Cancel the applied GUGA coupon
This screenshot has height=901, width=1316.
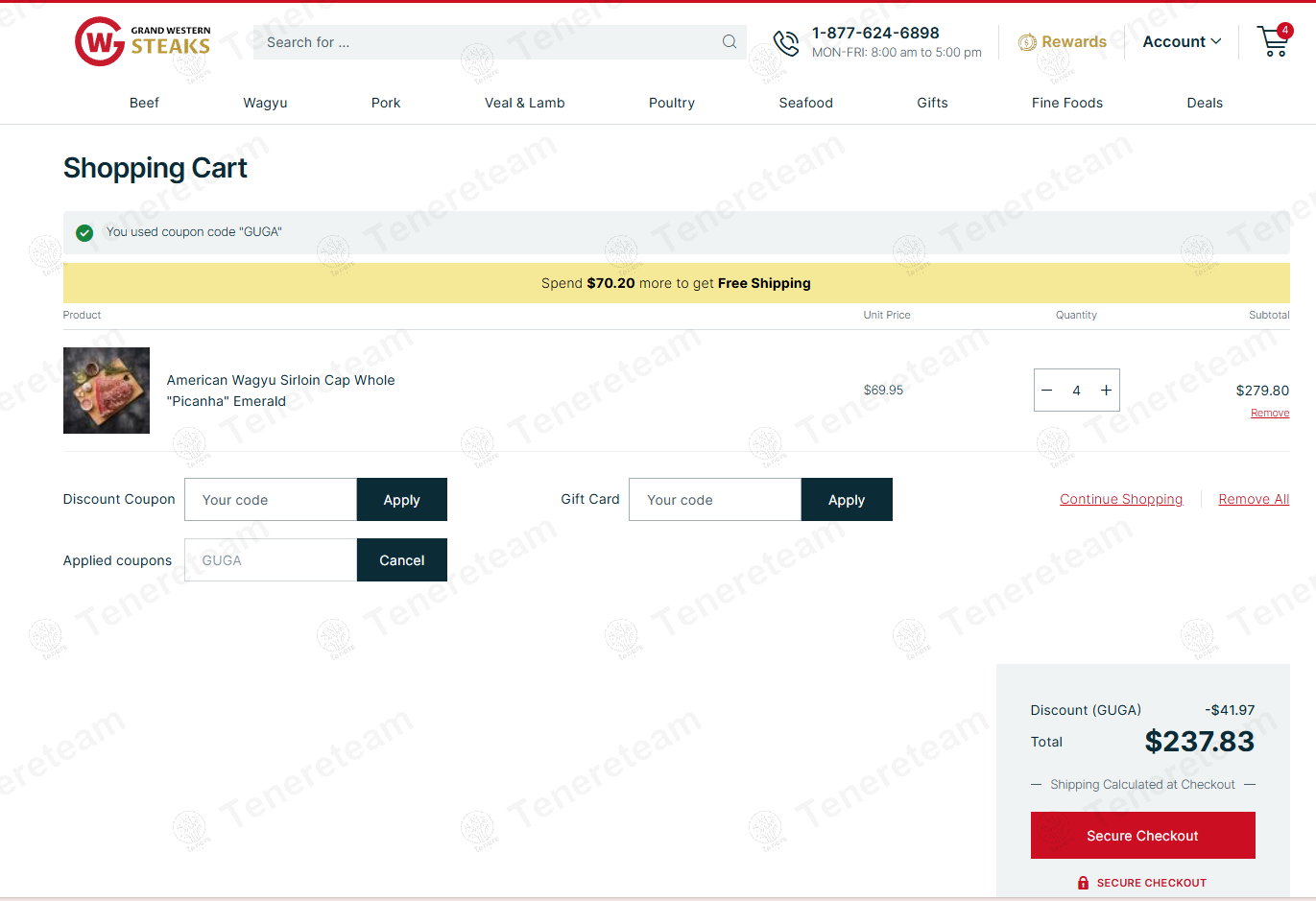[x=401, y=560]
